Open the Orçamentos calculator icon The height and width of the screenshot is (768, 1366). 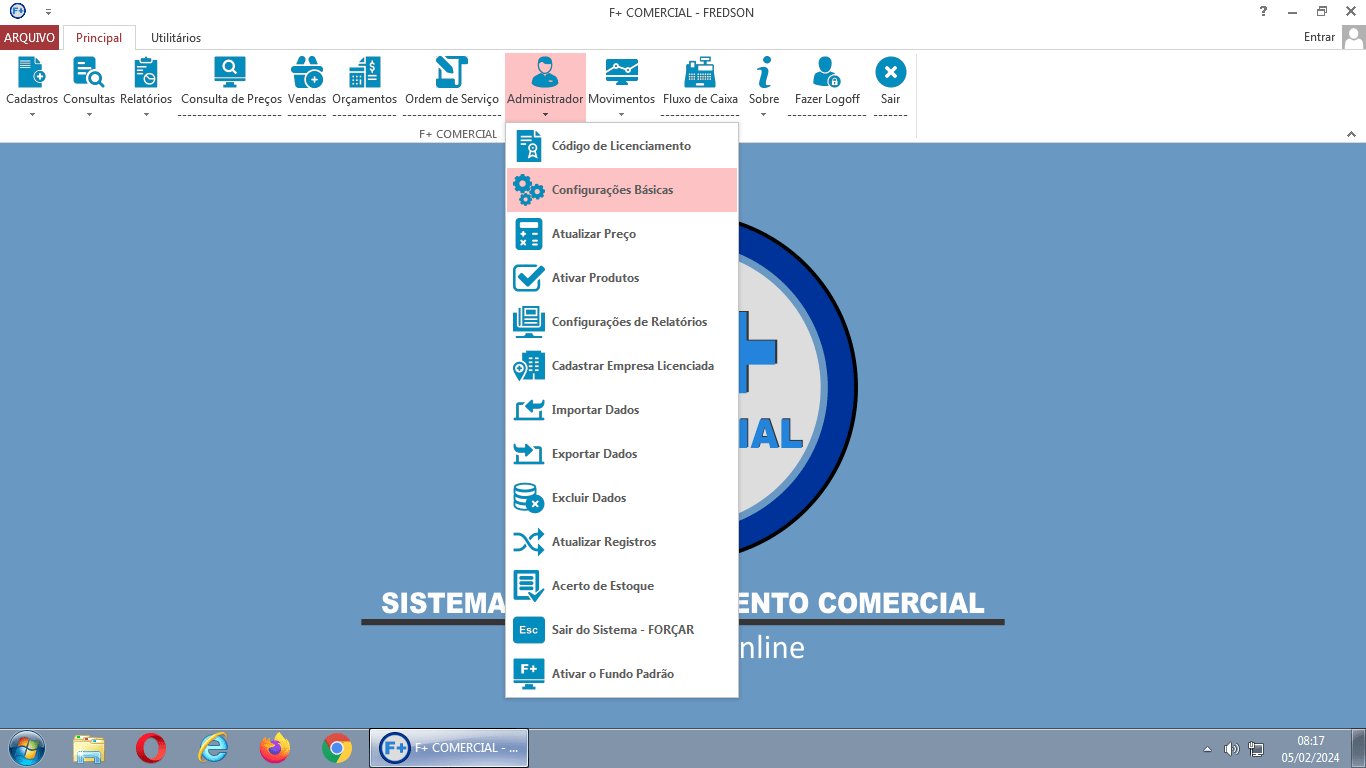pyautogui.click(x=364, y=72)
